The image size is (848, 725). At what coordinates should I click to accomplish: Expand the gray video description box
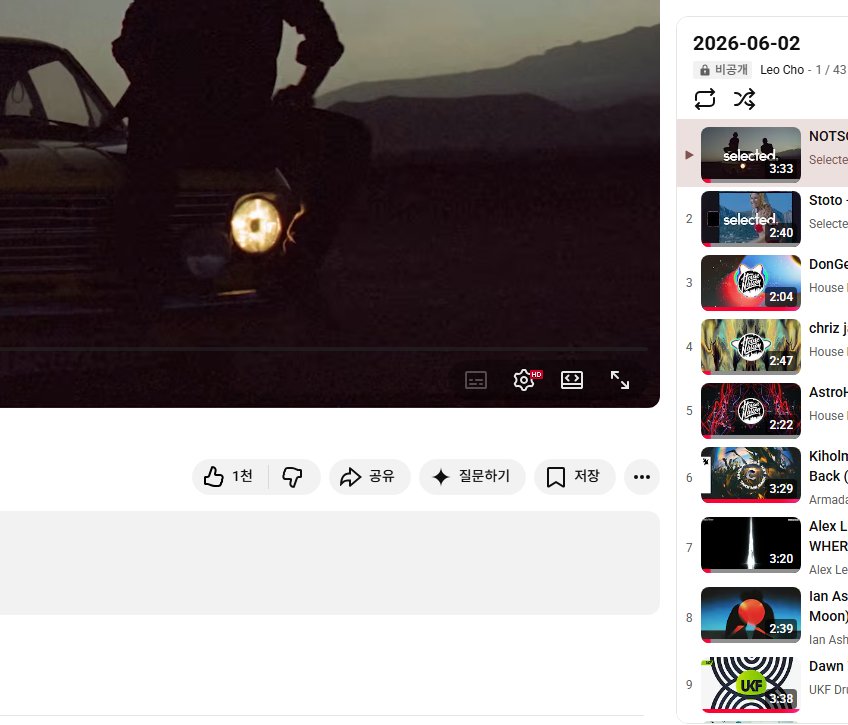coord(329,563)
